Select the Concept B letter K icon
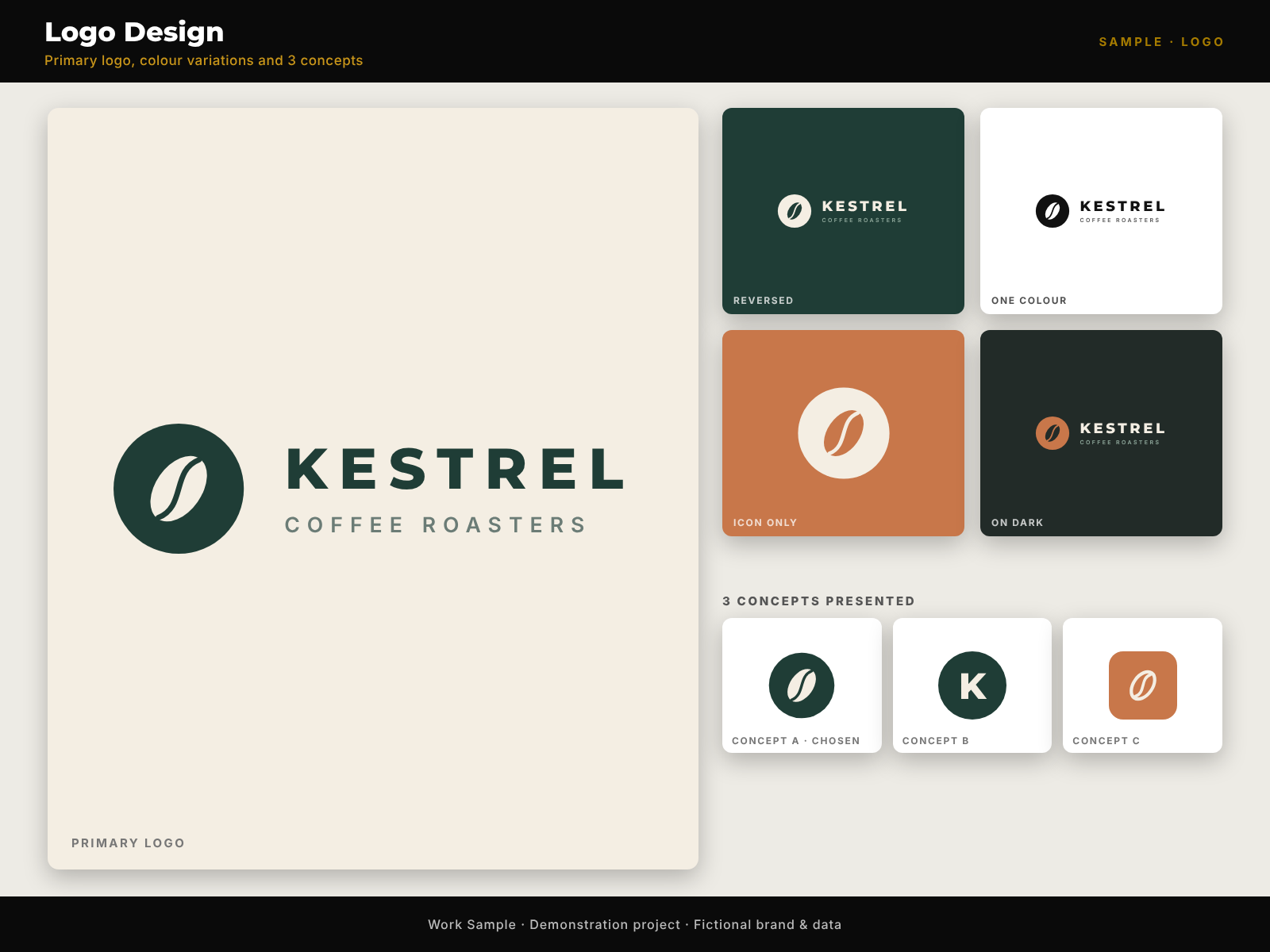 tap(972, 685)
